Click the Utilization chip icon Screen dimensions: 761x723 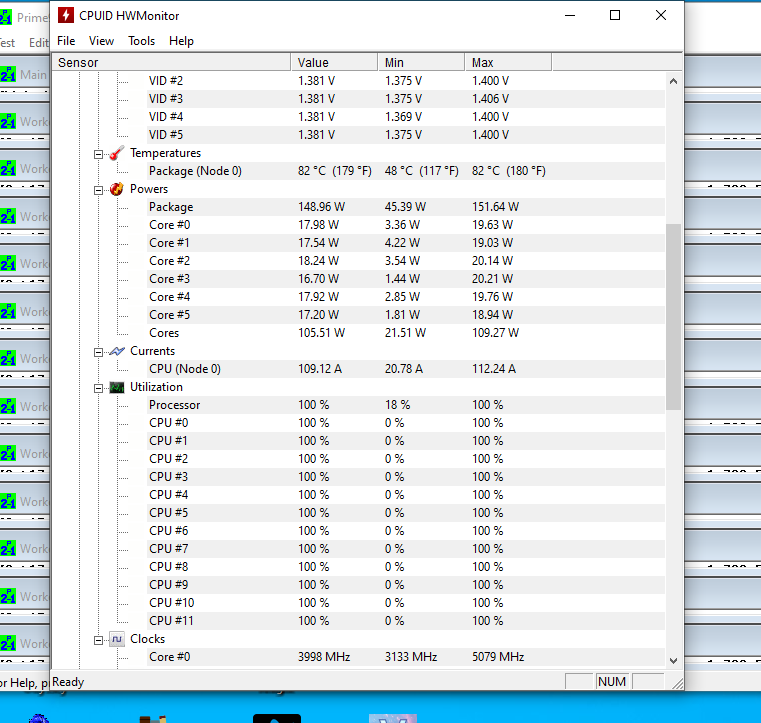(117, 387)
